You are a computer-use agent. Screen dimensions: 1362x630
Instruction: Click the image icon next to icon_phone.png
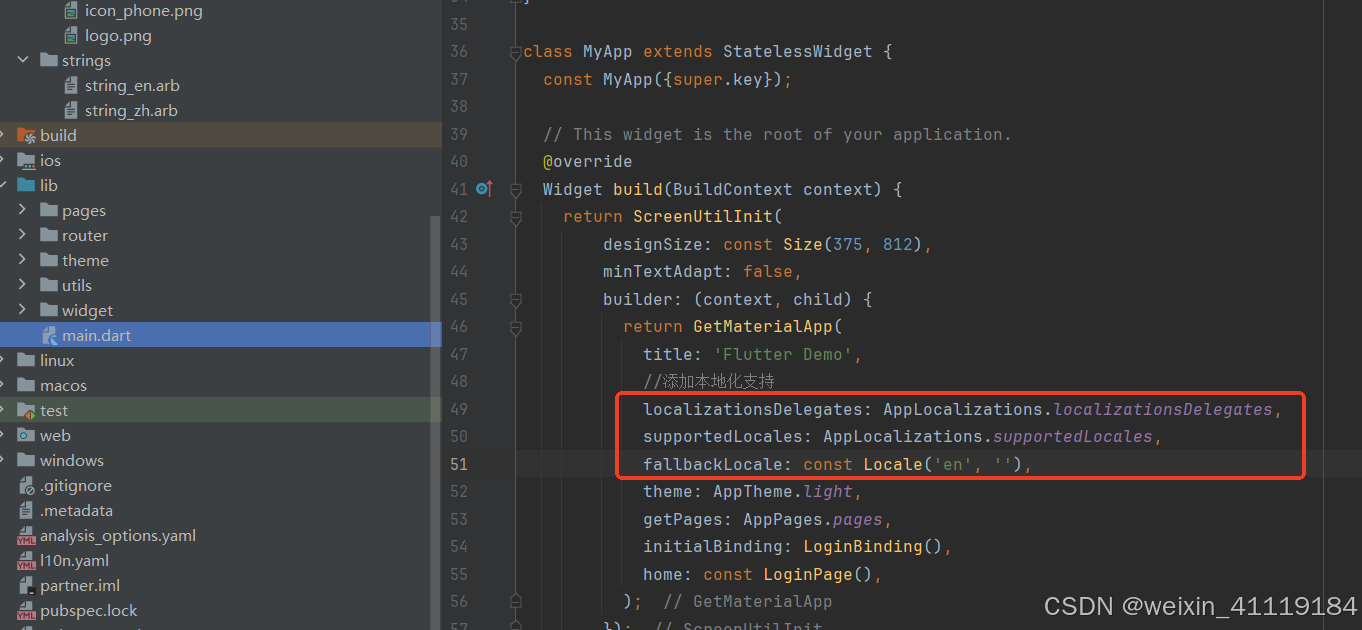point(69,10)
